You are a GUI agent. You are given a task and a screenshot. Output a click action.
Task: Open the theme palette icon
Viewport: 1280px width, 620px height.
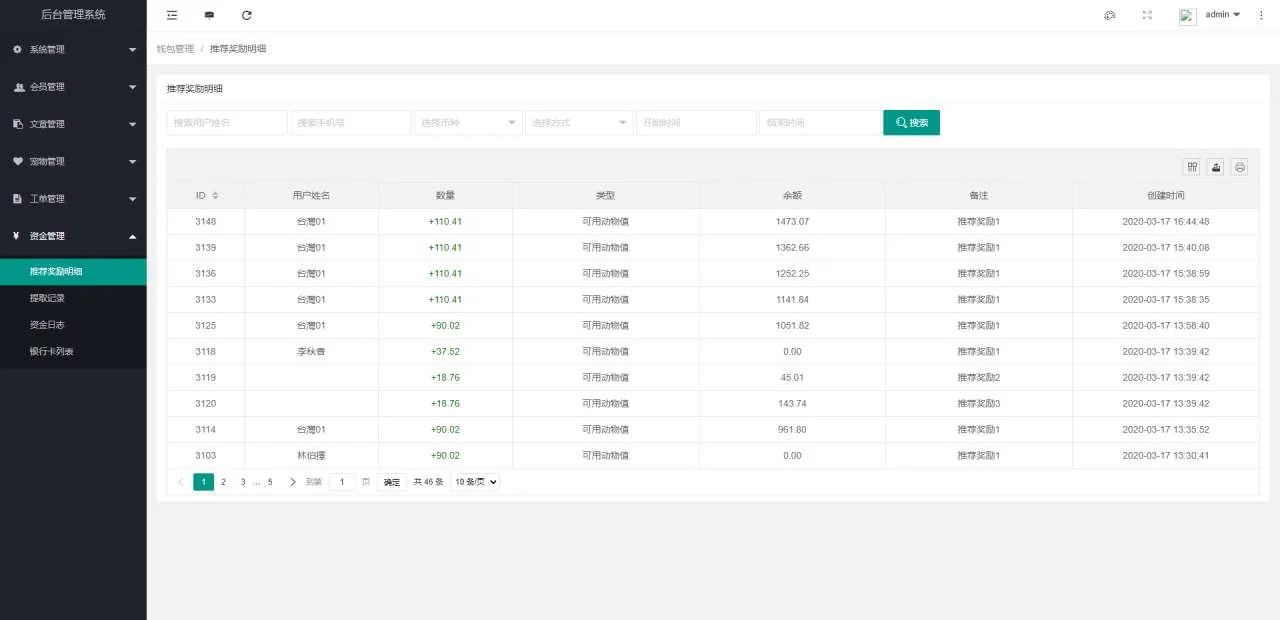click(1109, 15)
